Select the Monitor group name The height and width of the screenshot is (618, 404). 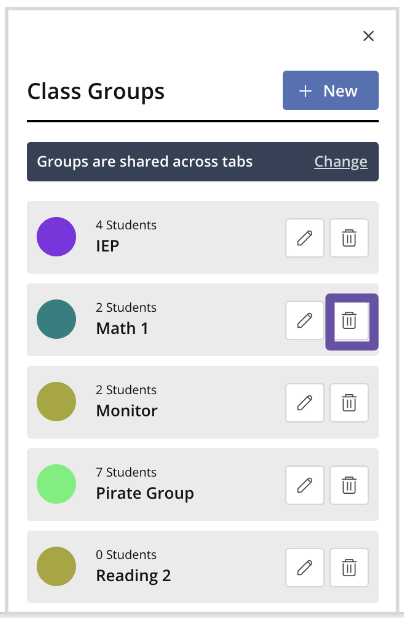(127, 411)
